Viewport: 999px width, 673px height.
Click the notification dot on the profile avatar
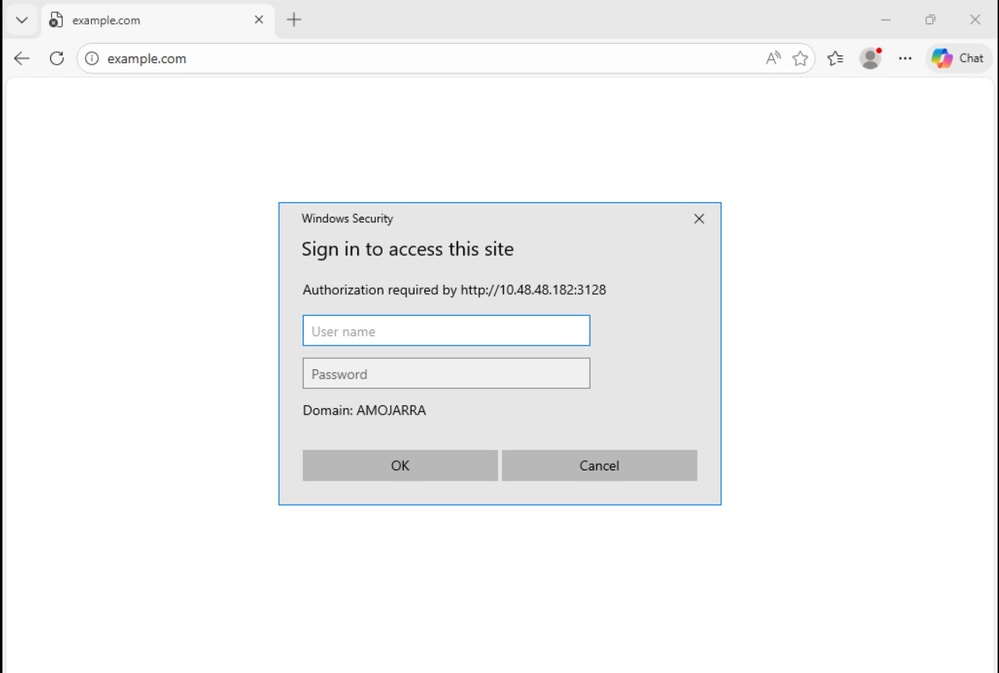click(879, 49)
